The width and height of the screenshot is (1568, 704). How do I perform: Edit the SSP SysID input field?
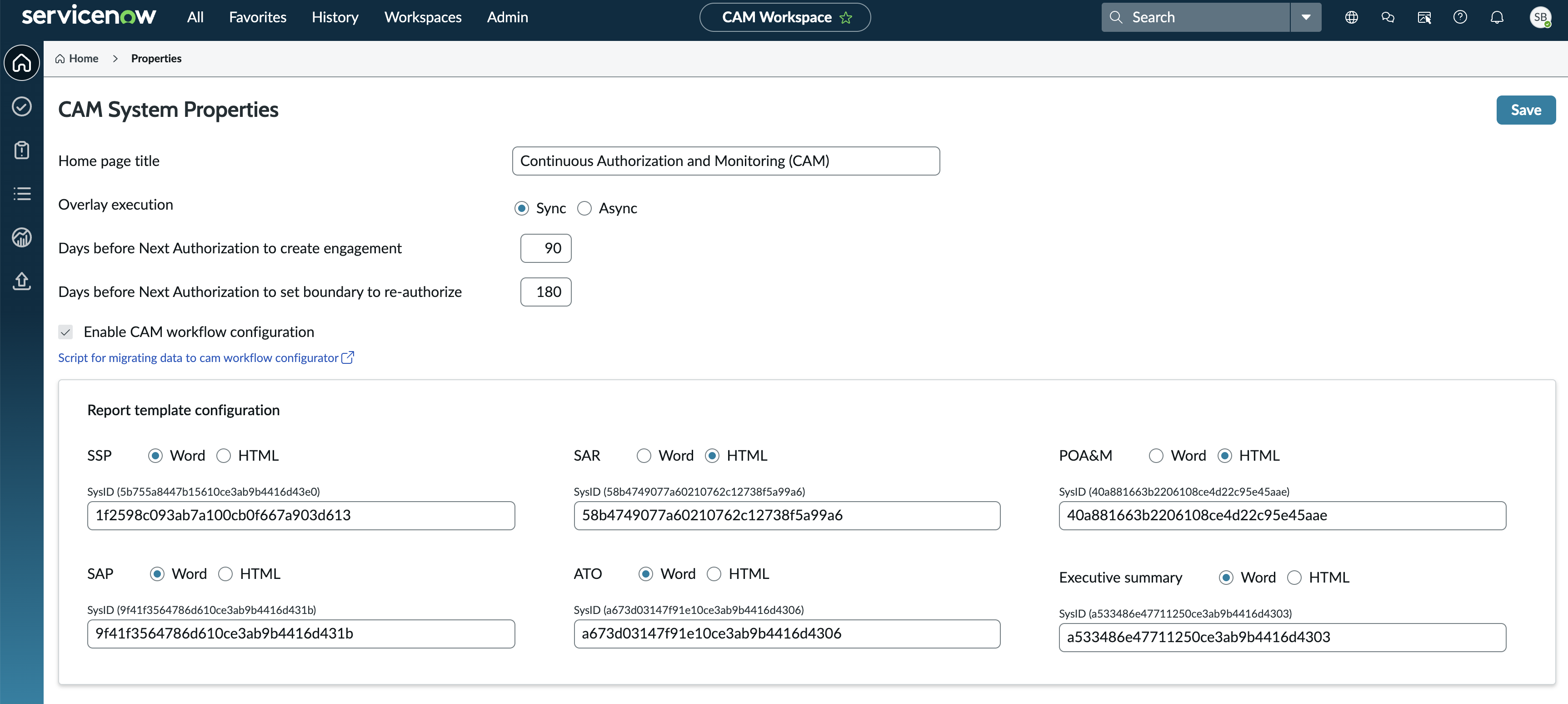pyautogui.click(x=301, y=515)
